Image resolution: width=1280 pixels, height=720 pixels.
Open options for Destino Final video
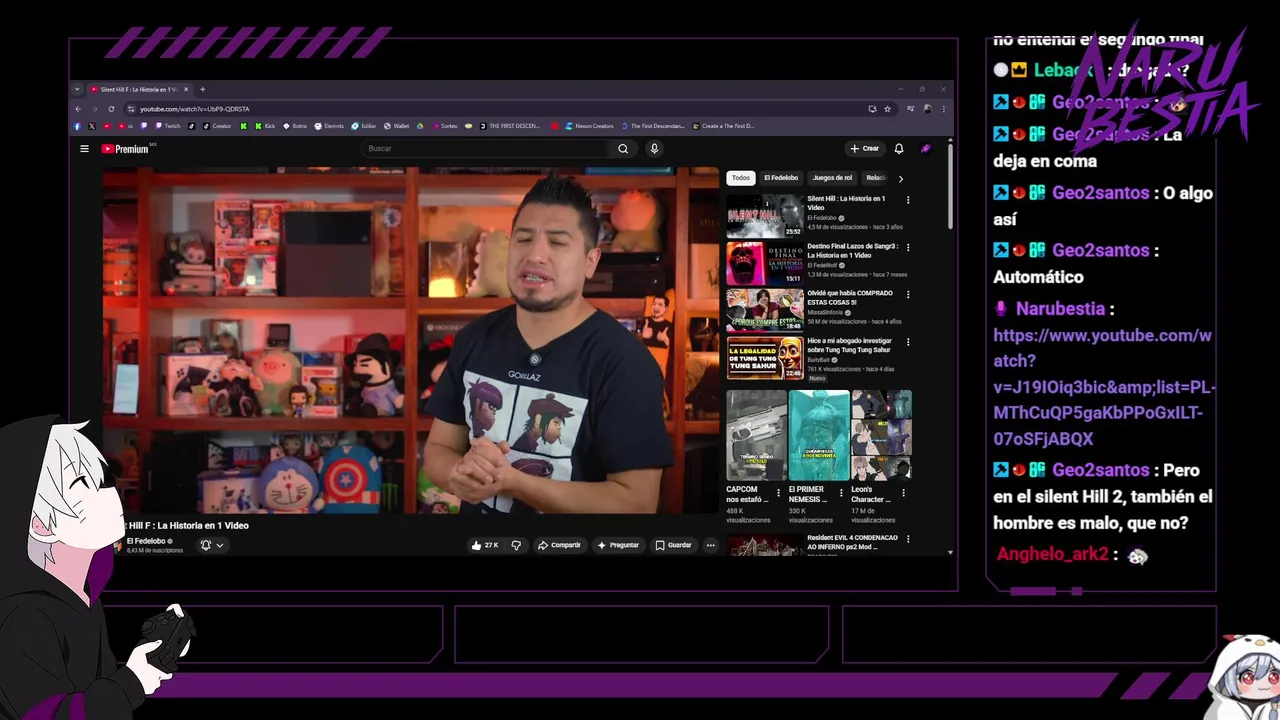(908, 247)
